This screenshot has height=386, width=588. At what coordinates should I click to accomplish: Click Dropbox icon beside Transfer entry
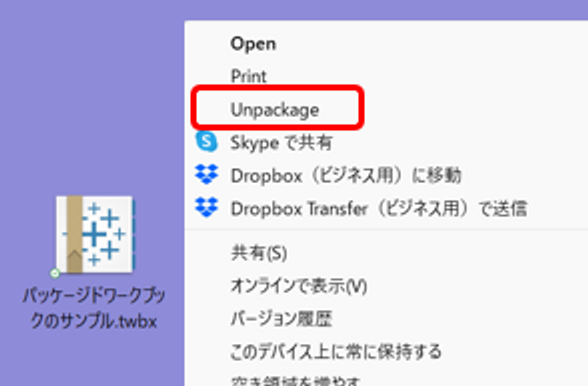[x=206, y=207]
